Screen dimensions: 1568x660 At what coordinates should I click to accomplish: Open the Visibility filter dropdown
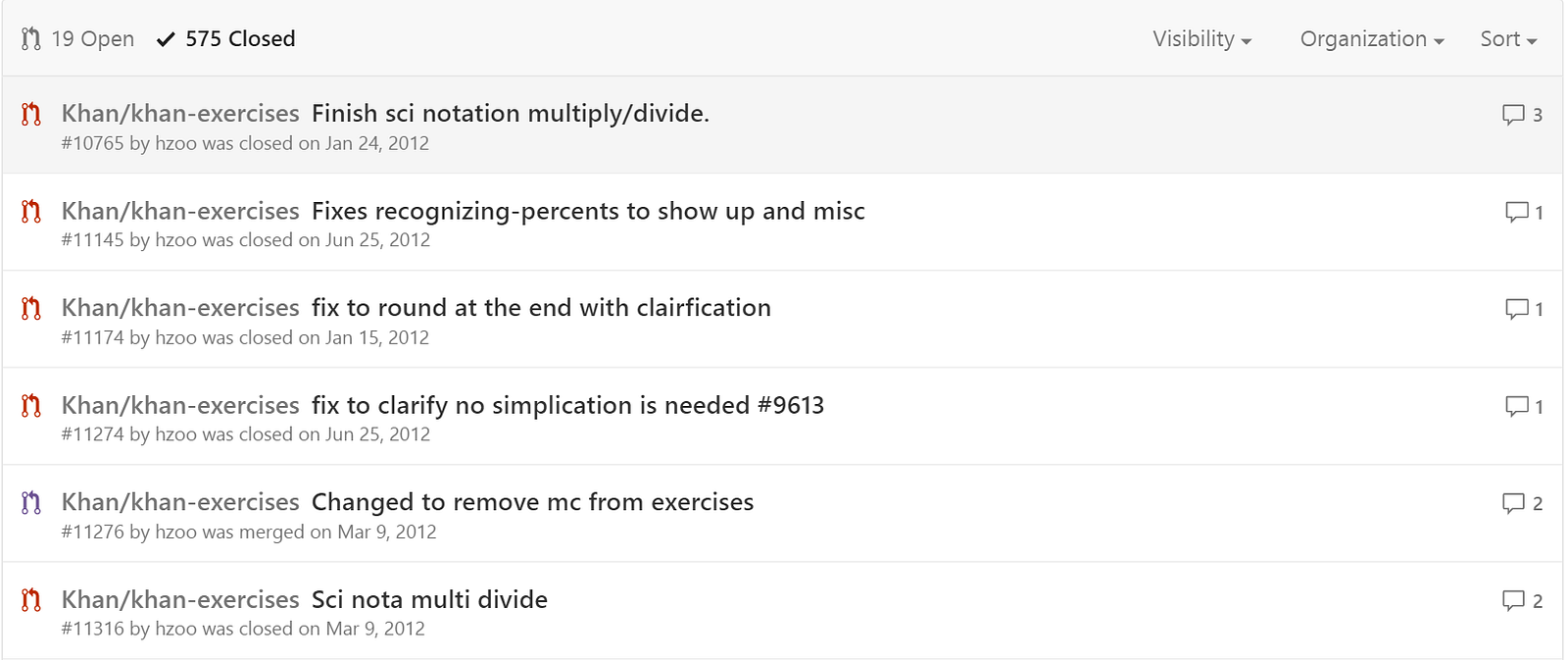1201,39
